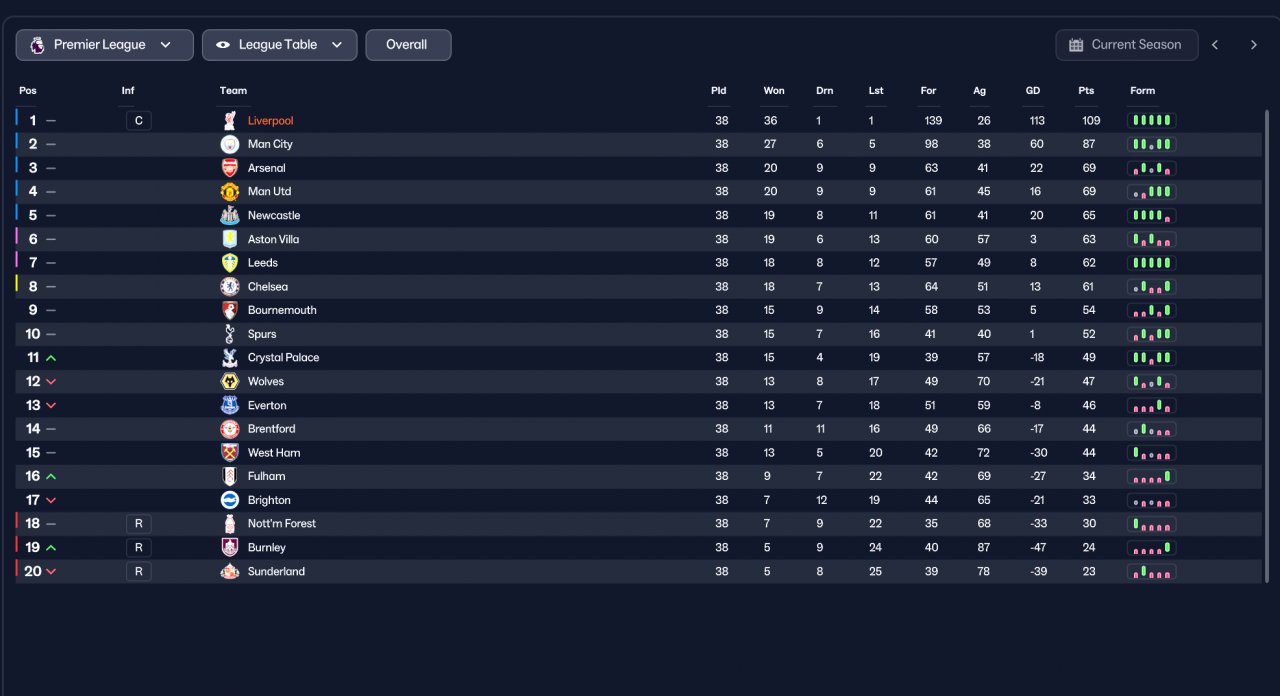Open the Premier League competition dropdown

[x=104, y=45]
